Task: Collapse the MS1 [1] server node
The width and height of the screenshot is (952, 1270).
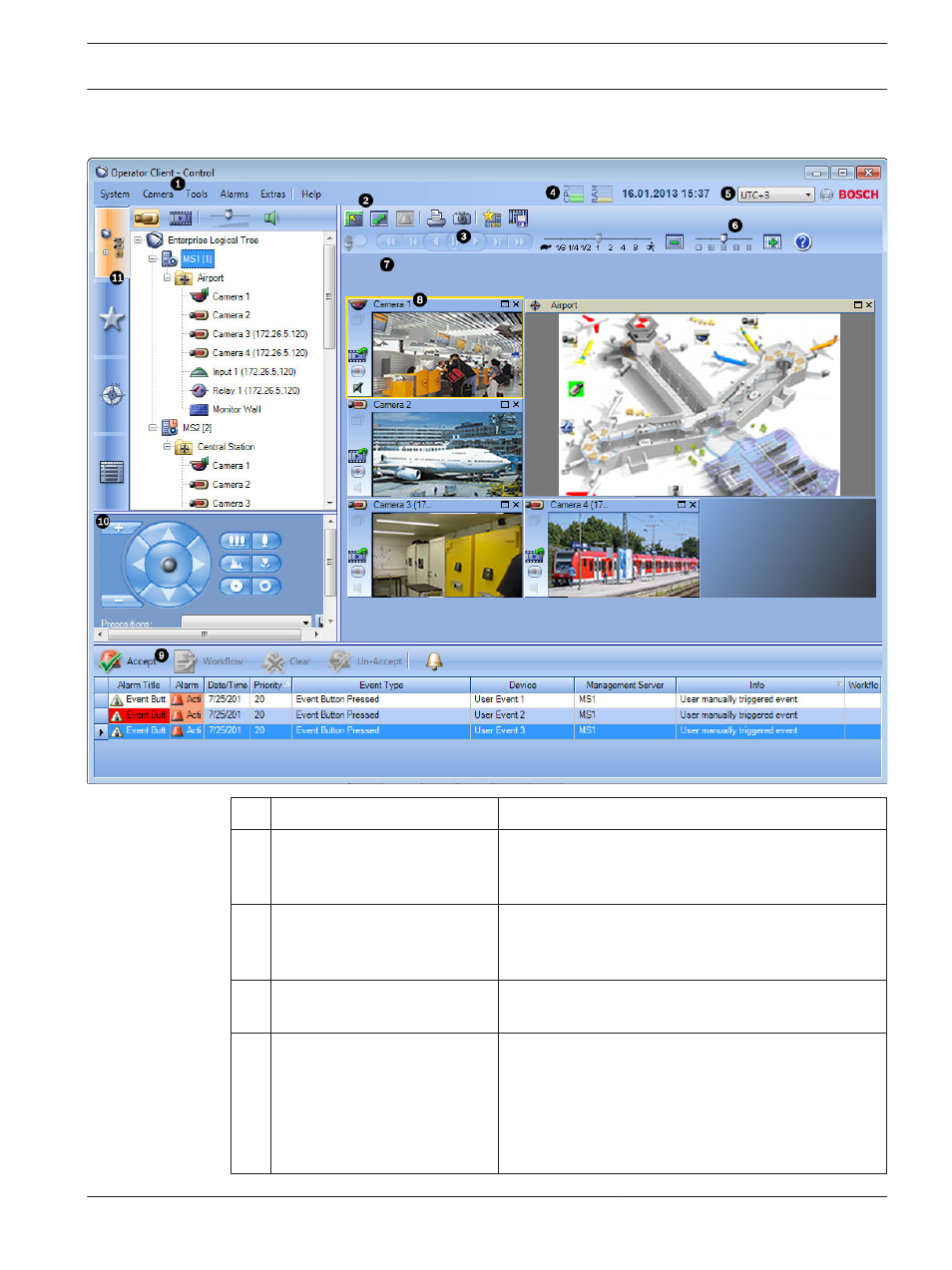Action: [x=153, y=259]
